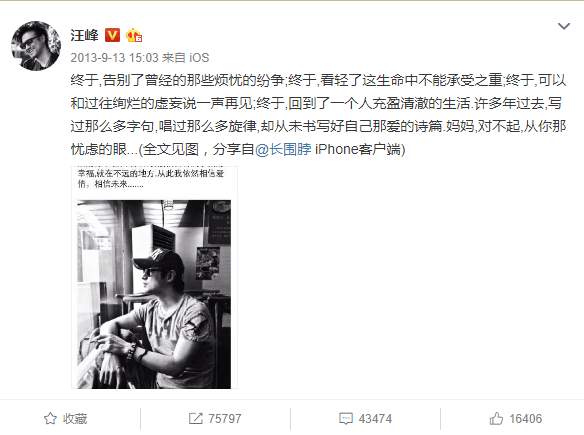584x435 pixels.
Task: Open 汪峰's profile picture
Action: point(36,45)
